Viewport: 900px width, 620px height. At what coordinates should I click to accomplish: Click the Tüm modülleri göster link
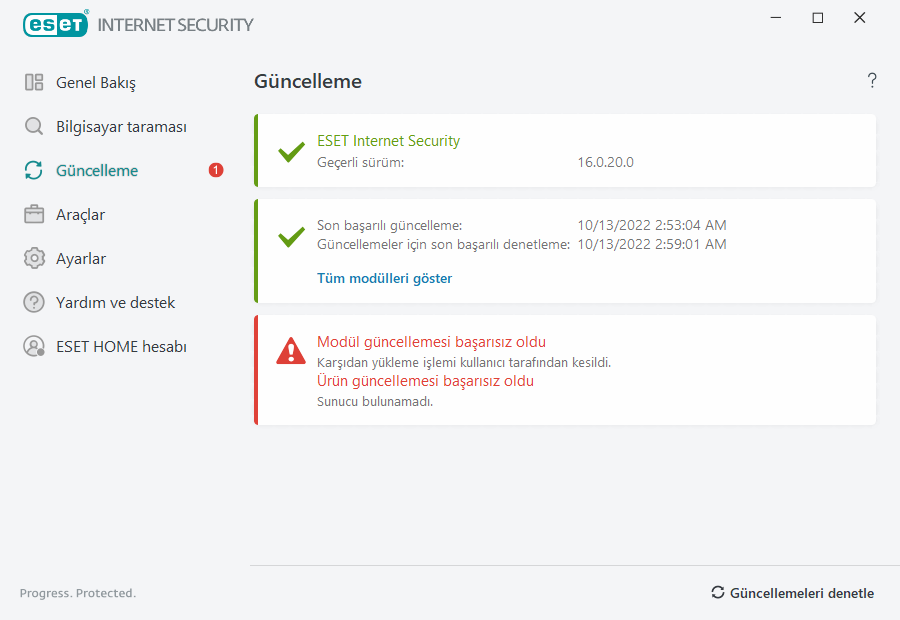384,279
